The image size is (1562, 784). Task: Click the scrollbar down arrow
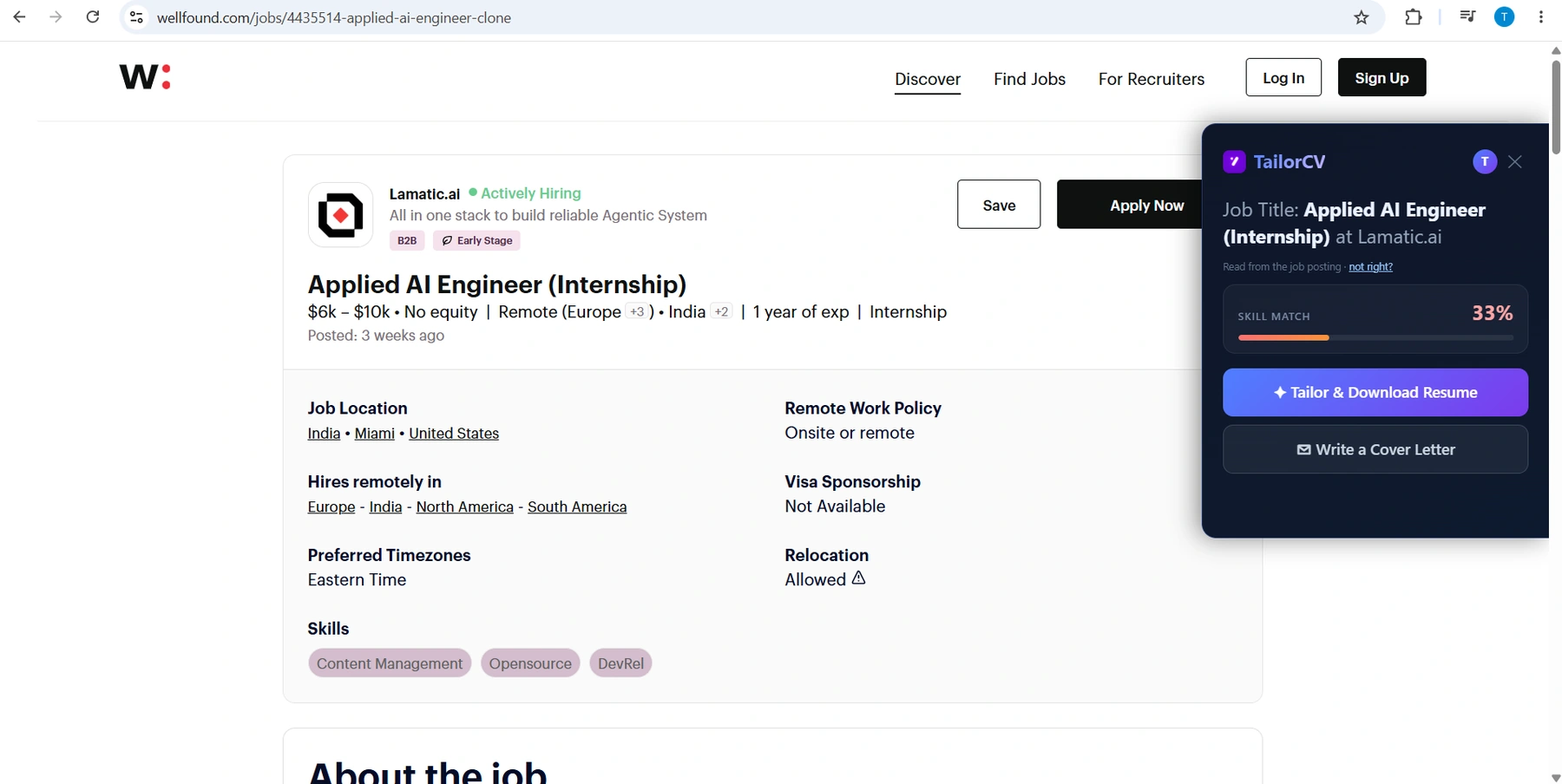tap(1555, 778)
